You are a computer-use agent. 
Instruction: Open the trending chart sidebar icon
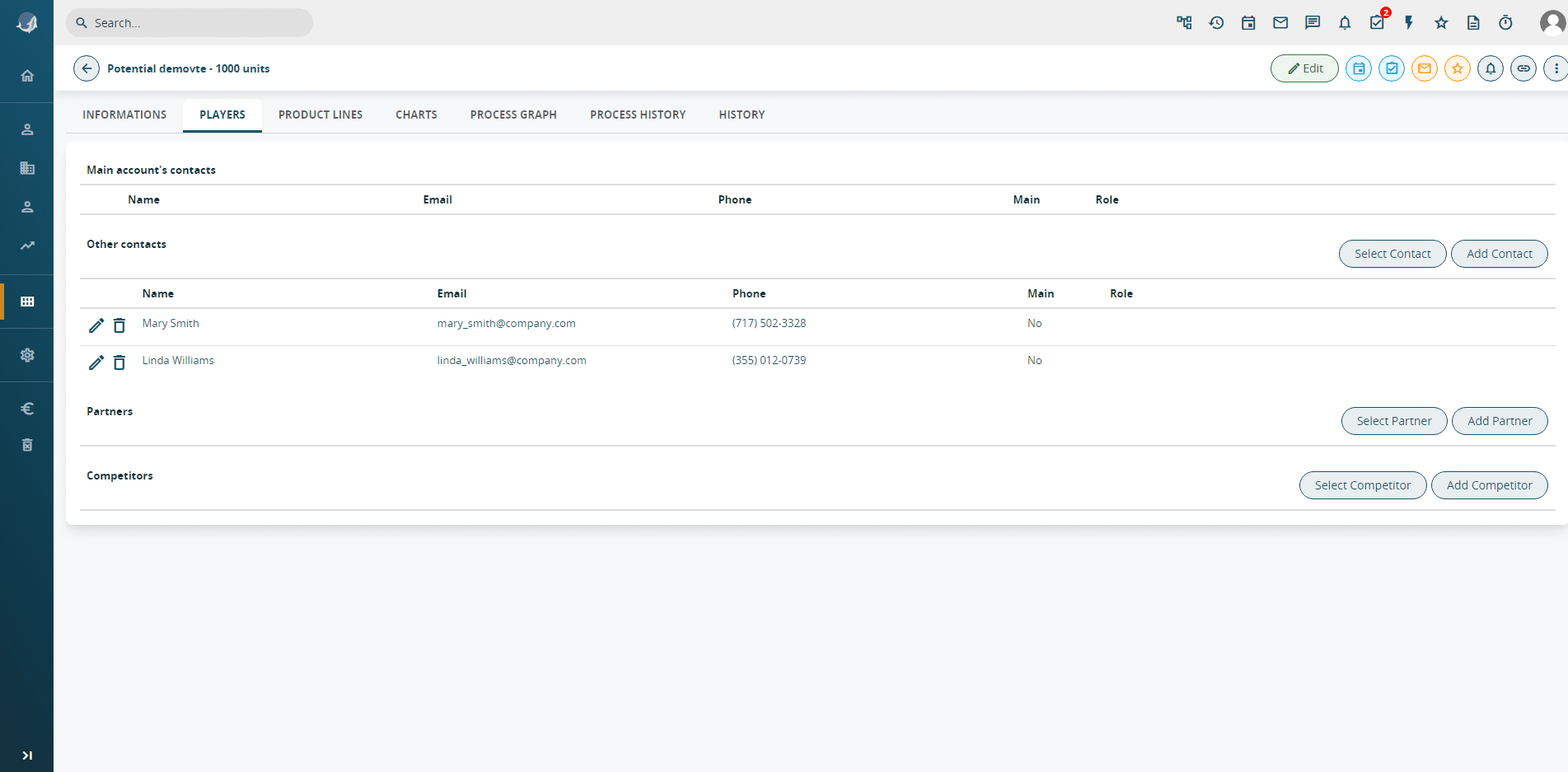(27, 246)
